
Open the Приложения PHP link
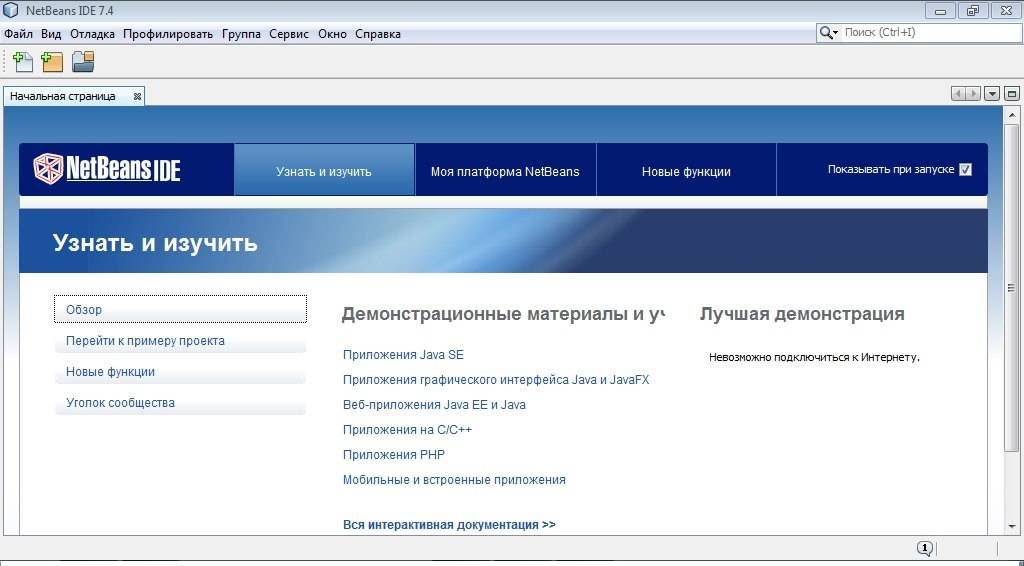[394, 454]
